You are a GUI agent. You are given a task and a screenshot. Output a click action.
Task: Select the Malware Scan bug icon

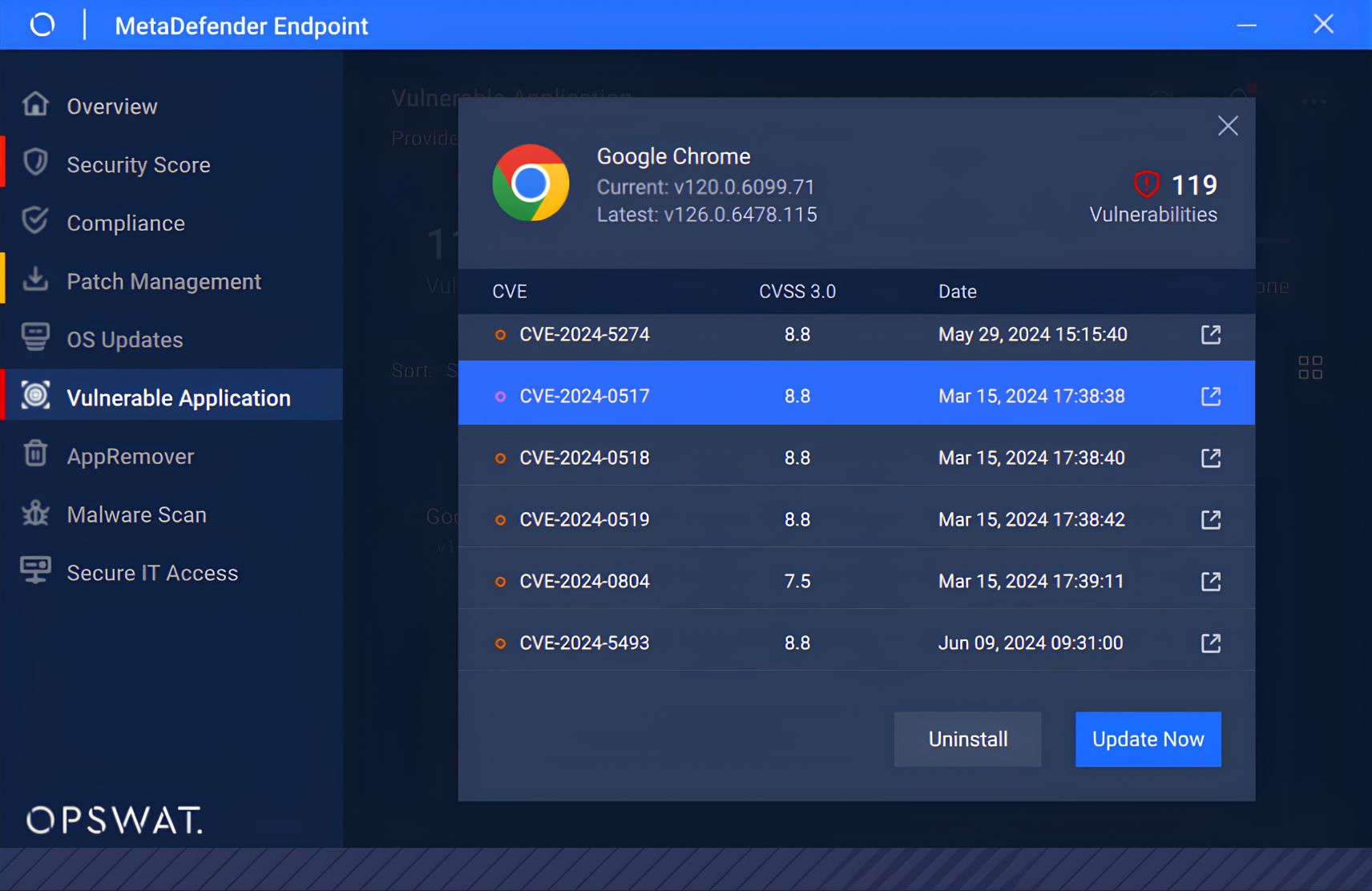click(35, 514)
